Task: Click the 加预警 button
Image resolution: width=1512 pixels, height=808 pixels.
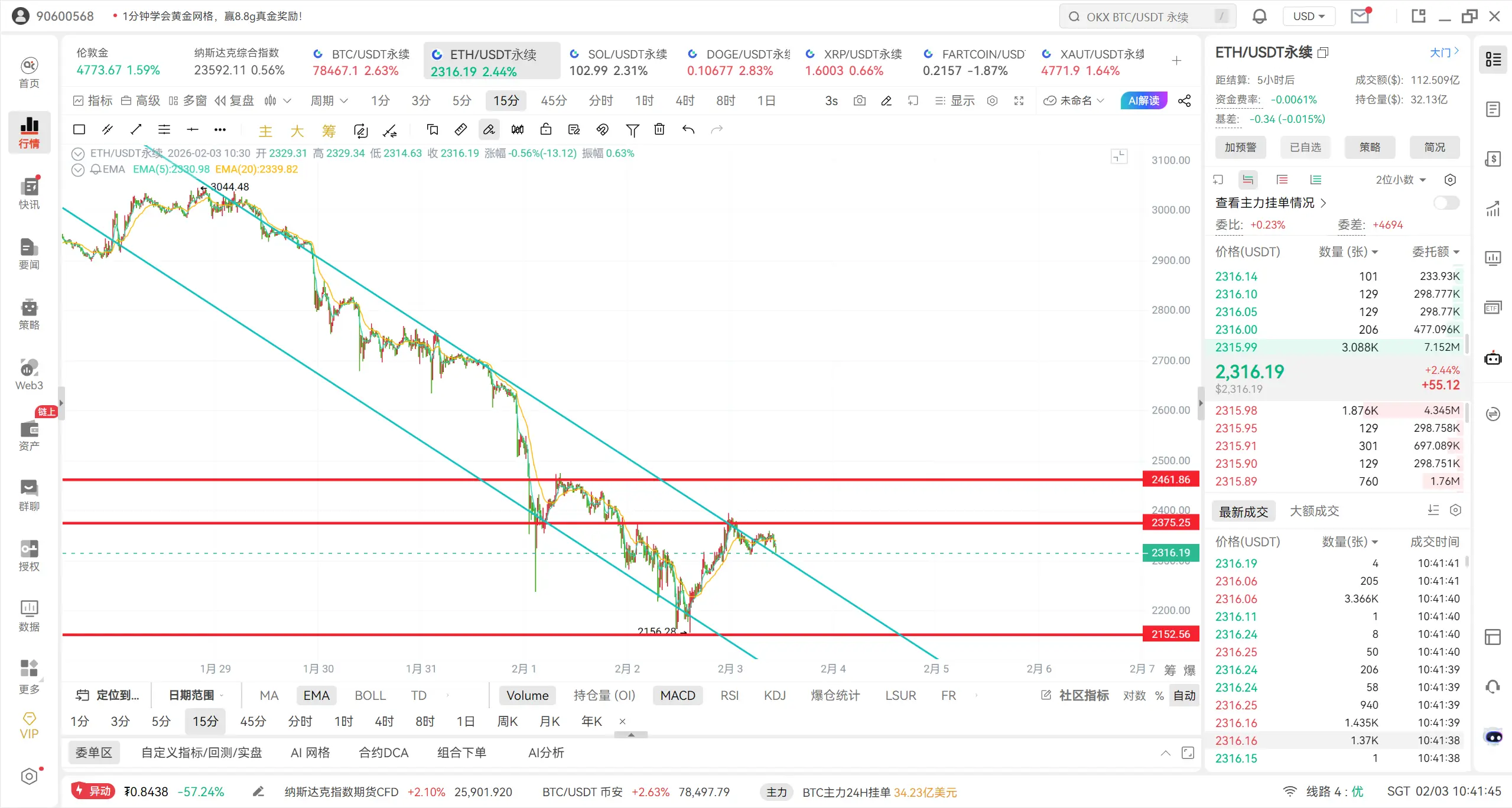Action: (1240, 147)
